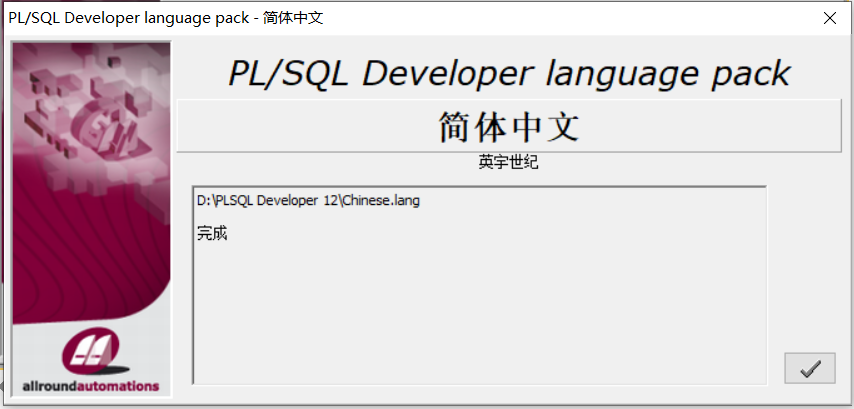
Task: Confirm with the checkmark button
Action: click(809, 368)
